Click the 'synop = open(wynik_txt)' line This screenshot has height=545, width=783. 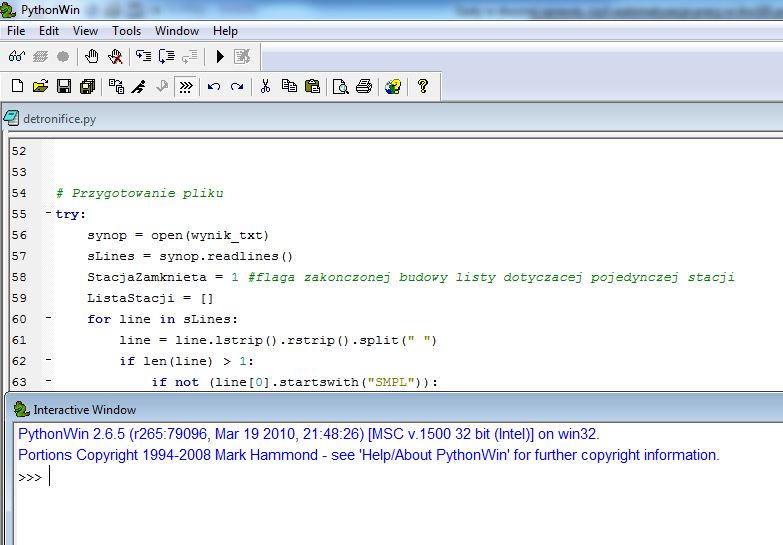point(178,235)
